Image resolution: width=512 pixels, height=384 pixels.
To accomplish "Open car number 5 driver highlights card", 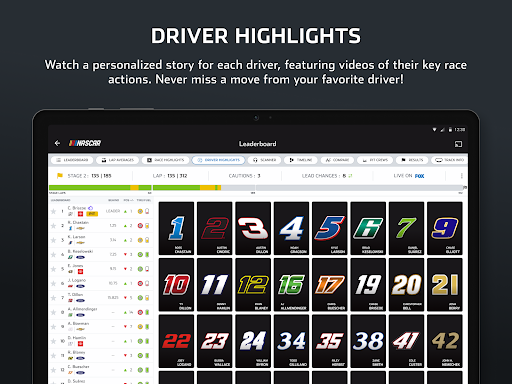I will click(x=330, y=228).
